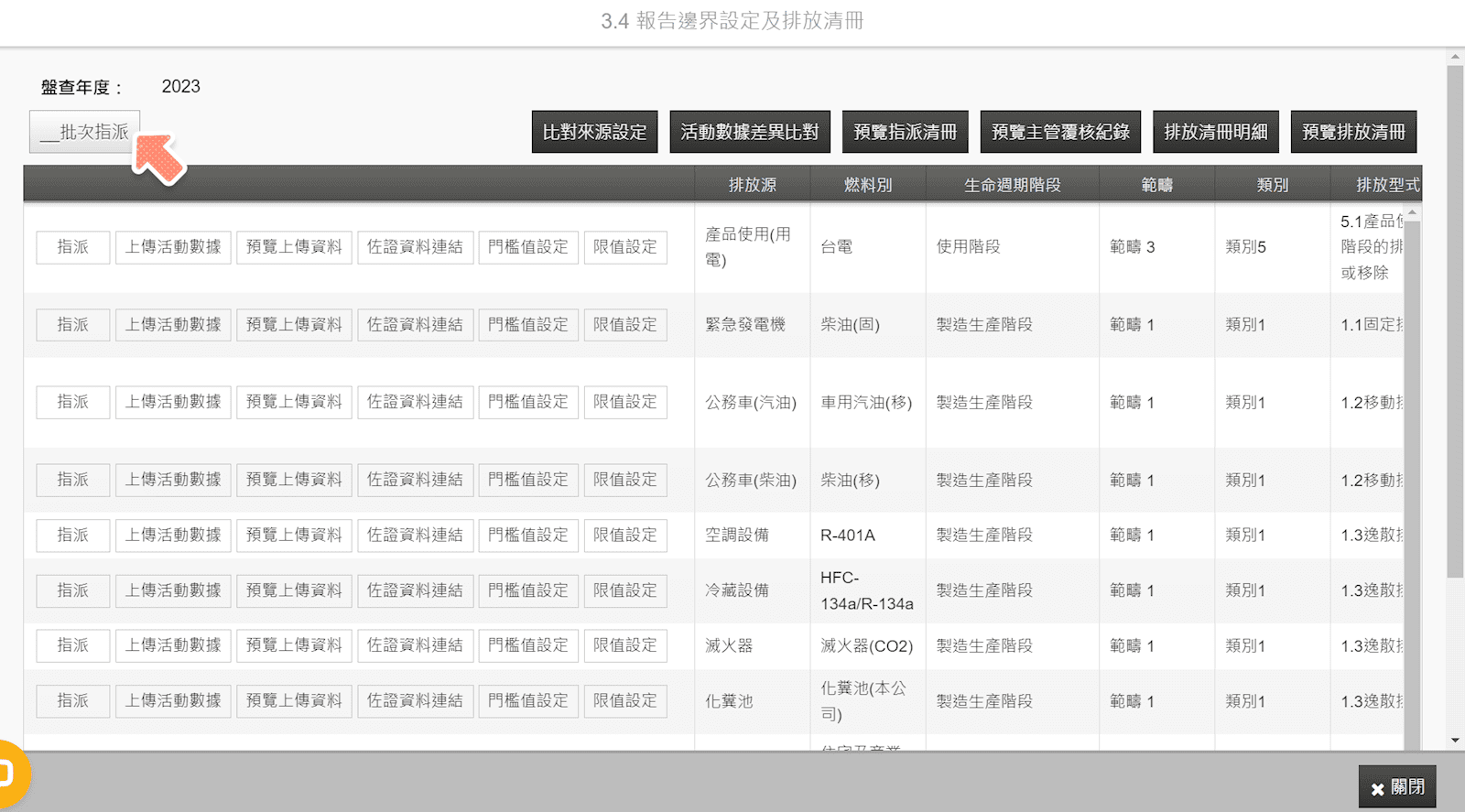
Task: Click 上傳活動數據 for 公務車(汽油) row
Action: (x=173, y=402)
